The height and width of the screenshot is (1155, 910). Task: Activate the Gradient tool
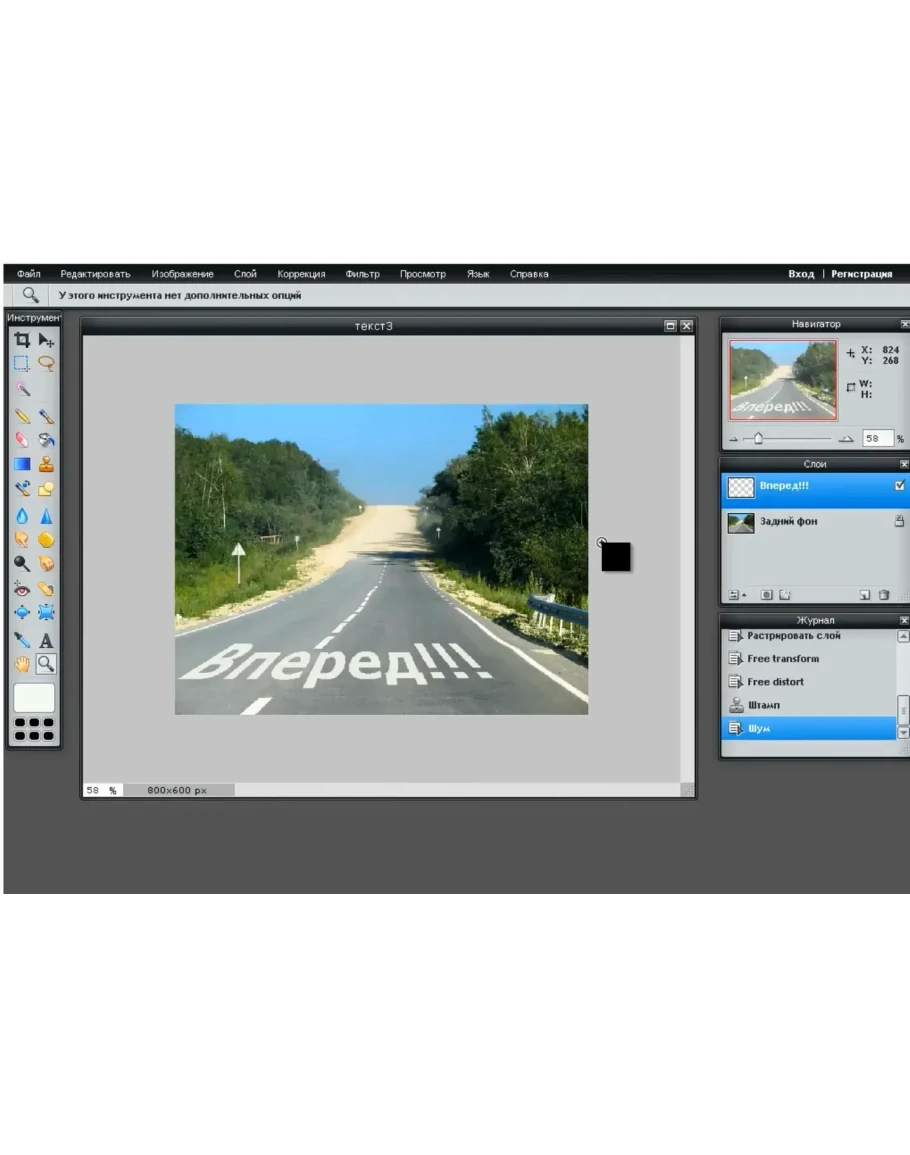click(21, 465)
